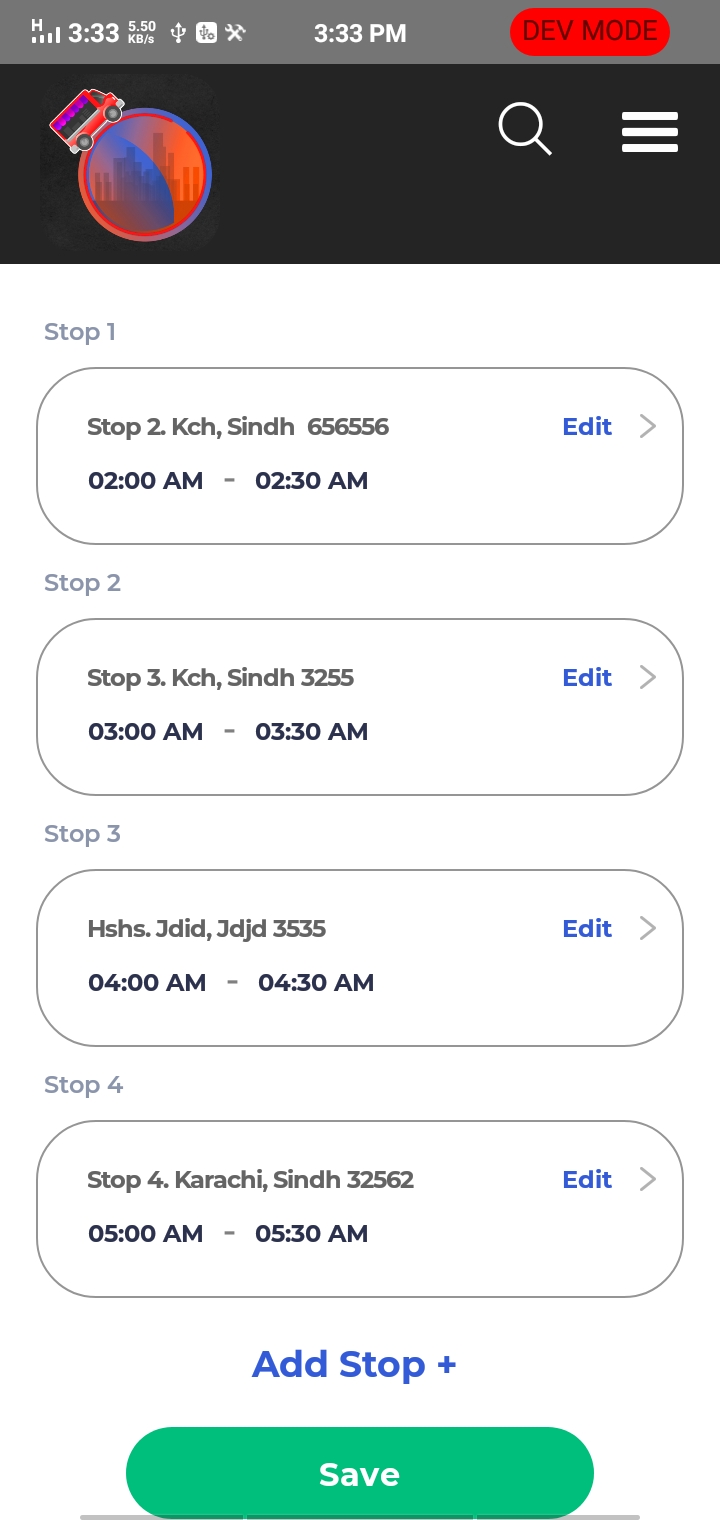
Task: Expand the Kch, Sindh 3255 stop chevron
Action: [x=648, y=678]
